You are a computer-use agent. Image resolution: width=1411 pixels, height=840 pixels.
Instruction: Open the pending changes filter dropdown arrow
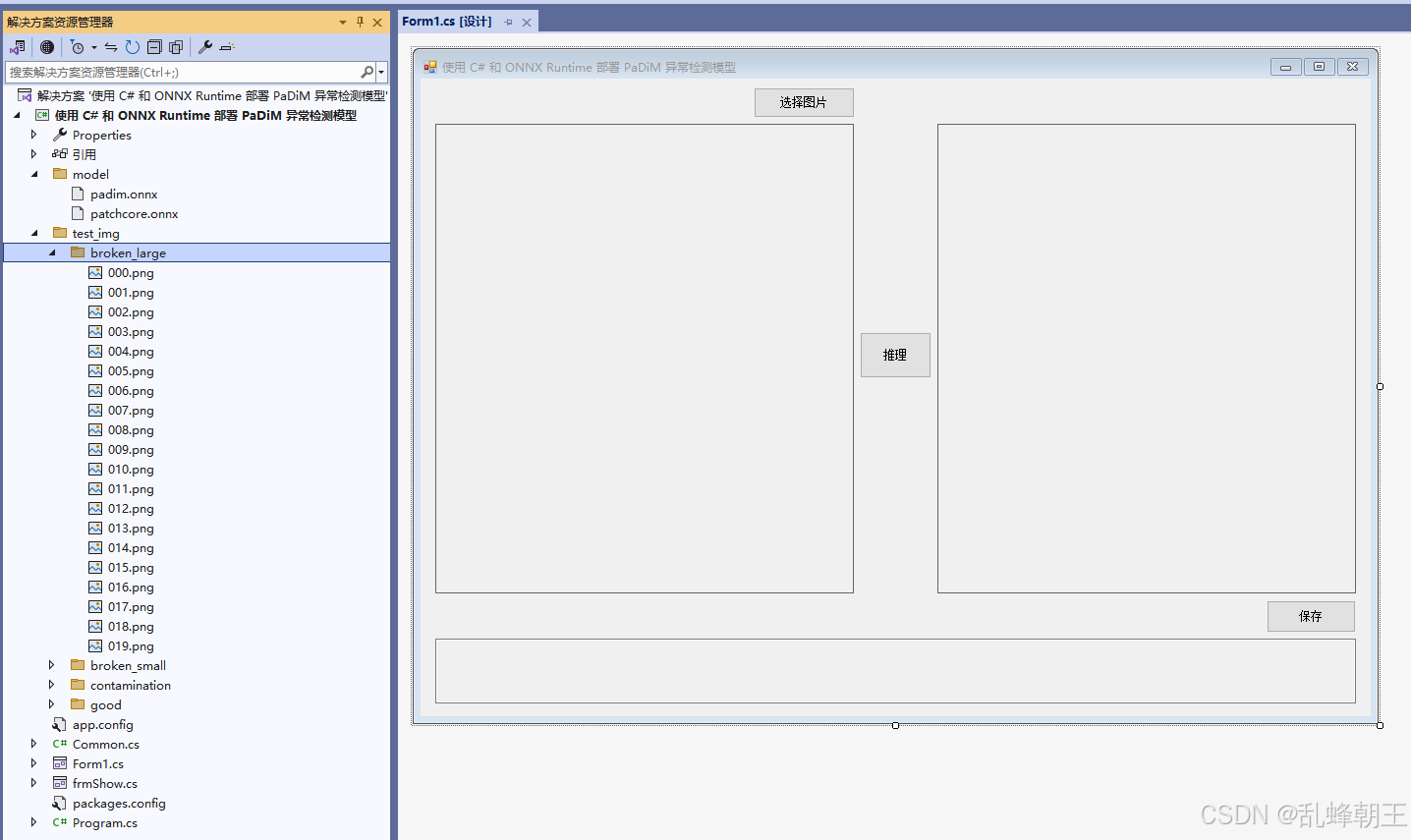coord(94,47)
